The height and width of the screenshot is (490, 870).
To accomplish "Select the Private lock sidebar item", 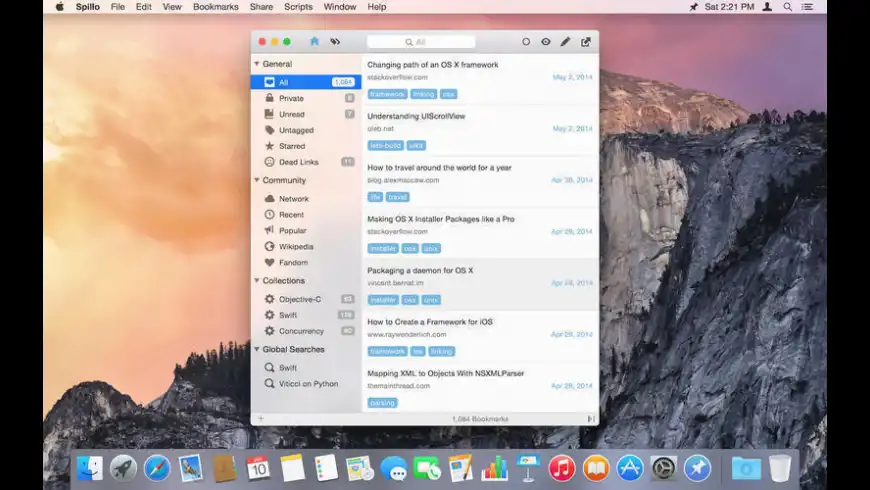I will click(x=291, y=98).
